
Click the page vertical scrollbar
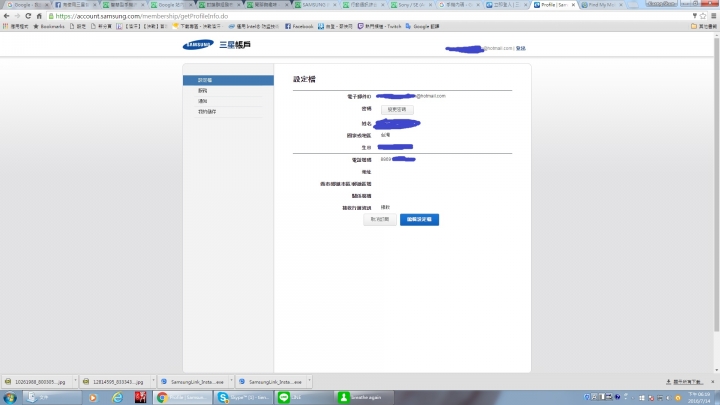click(716, 184)
